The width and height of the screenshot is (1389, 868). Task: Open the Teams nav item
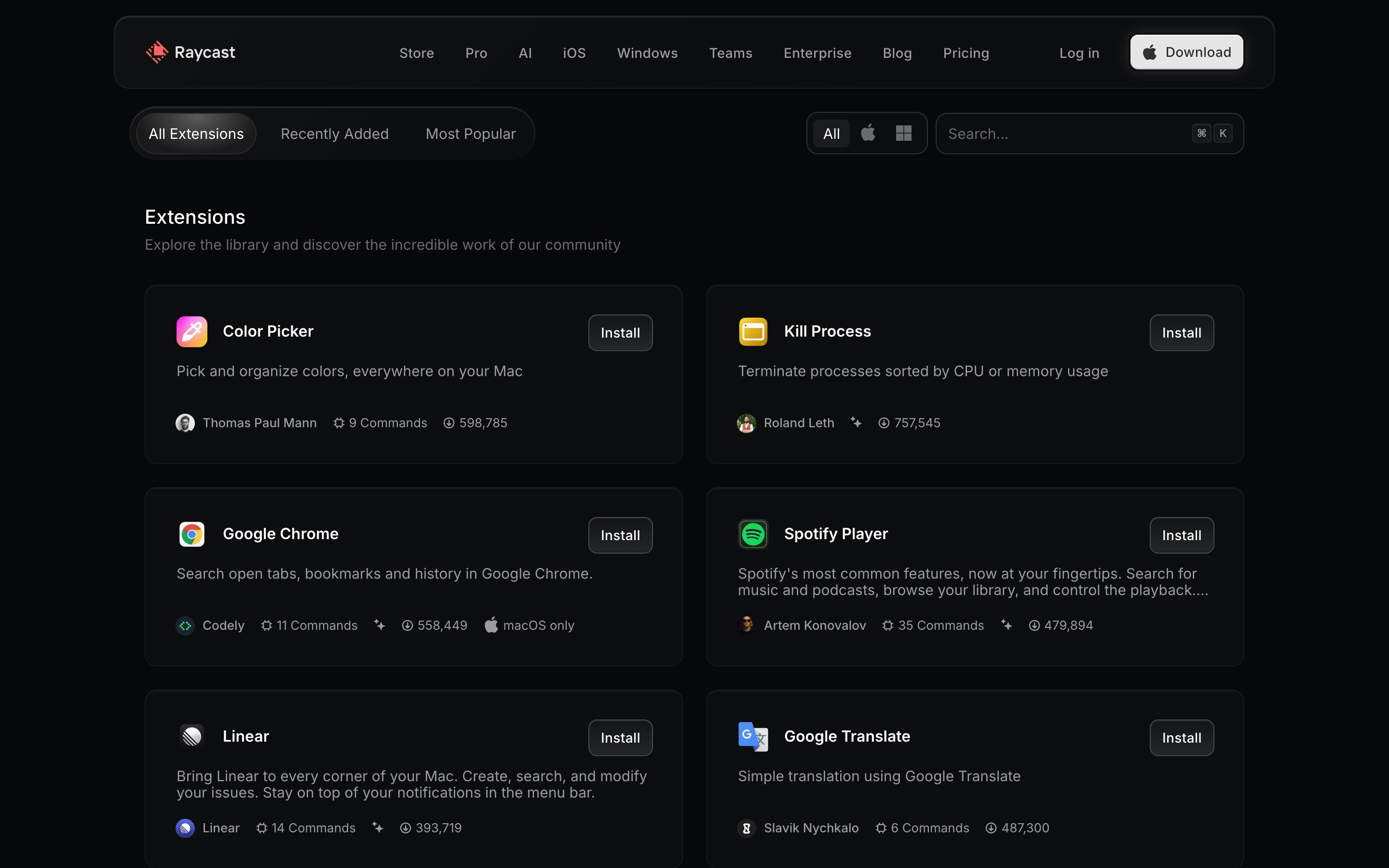[731, 53]
